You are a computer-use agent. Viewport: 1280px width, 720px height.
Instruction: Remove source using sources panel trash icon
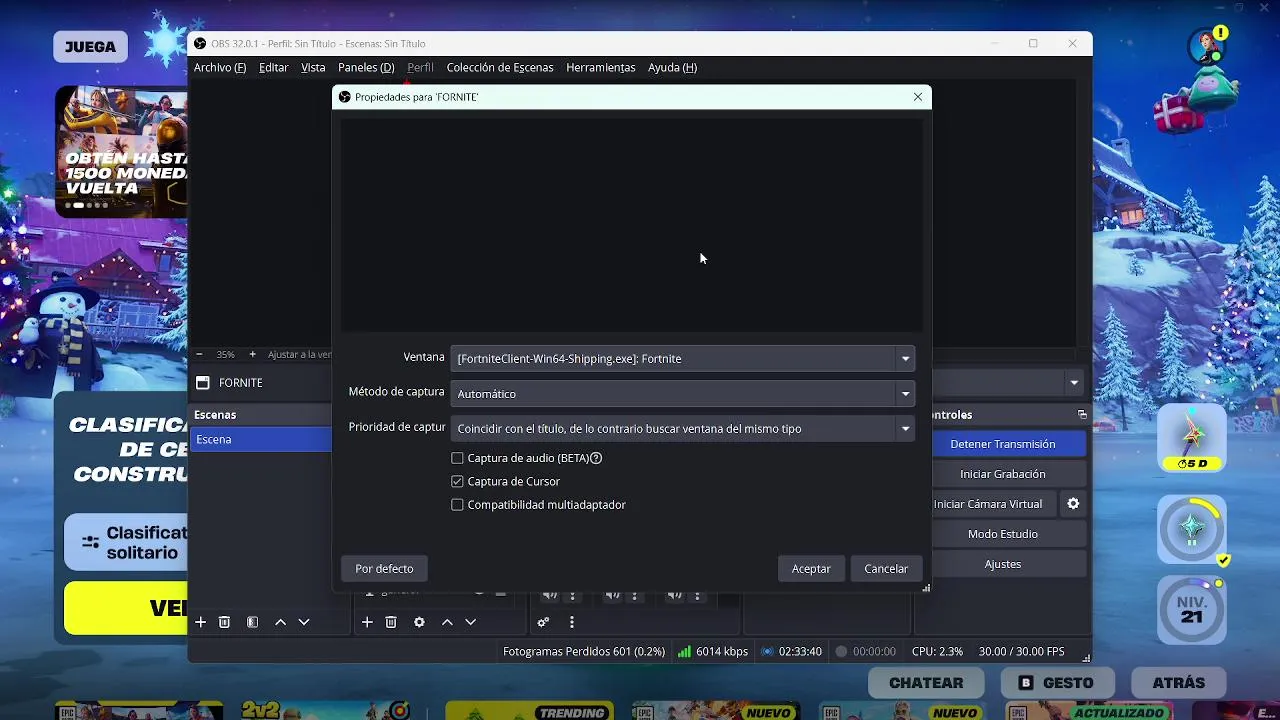click(391, 622)
